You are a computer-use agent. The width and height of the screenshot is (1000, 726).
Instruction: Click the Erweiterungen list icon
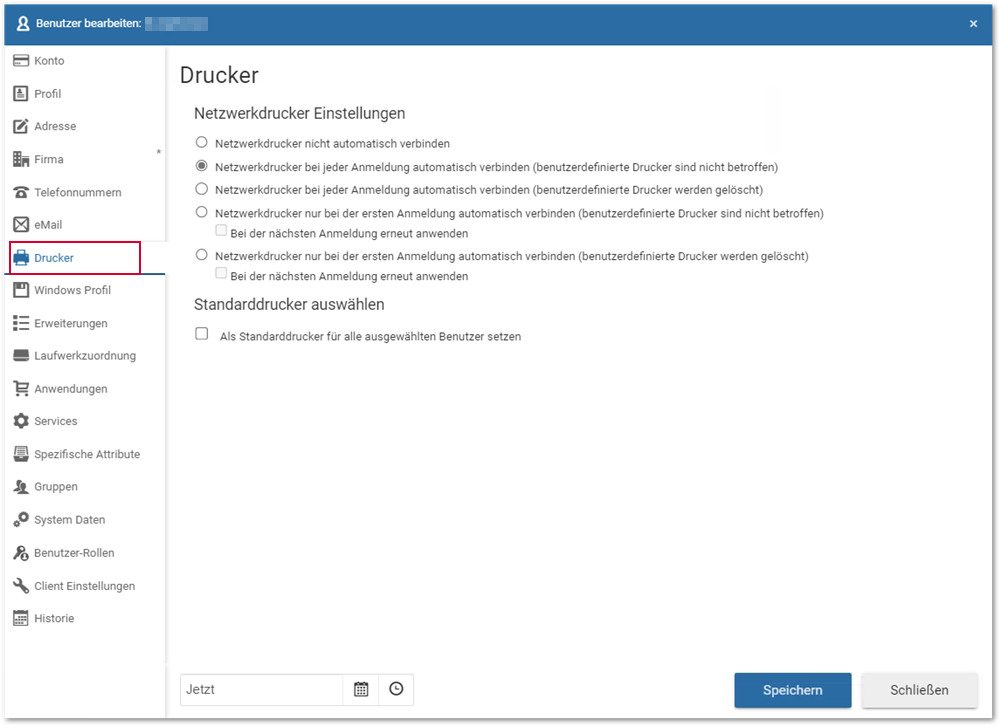click(21, 323)
